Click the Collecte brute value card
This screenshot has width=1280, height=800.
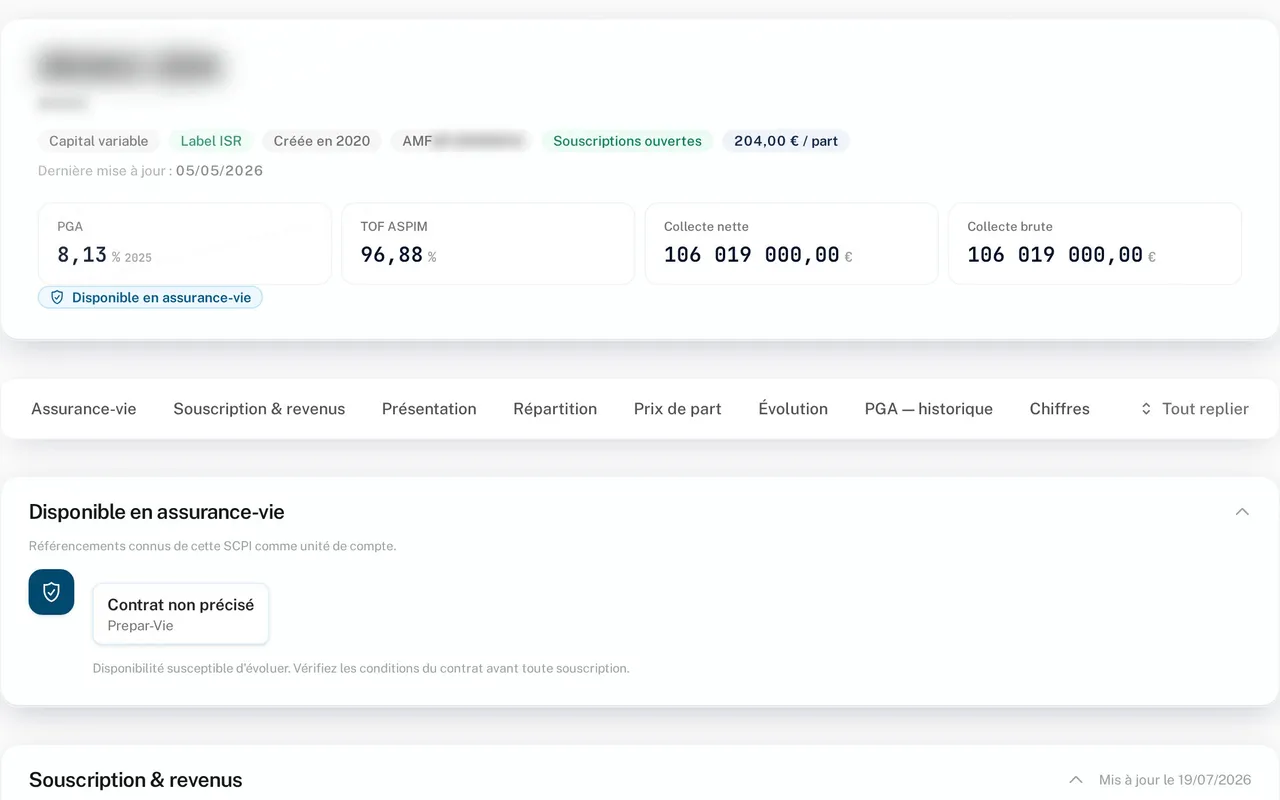point(1095,244)
